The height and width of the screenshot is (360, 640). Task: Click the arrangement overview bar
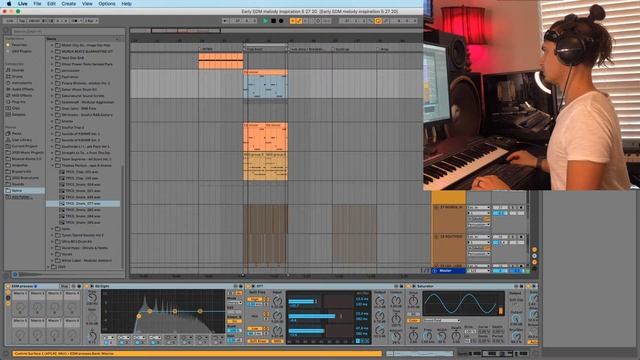(x=277, y=31)
